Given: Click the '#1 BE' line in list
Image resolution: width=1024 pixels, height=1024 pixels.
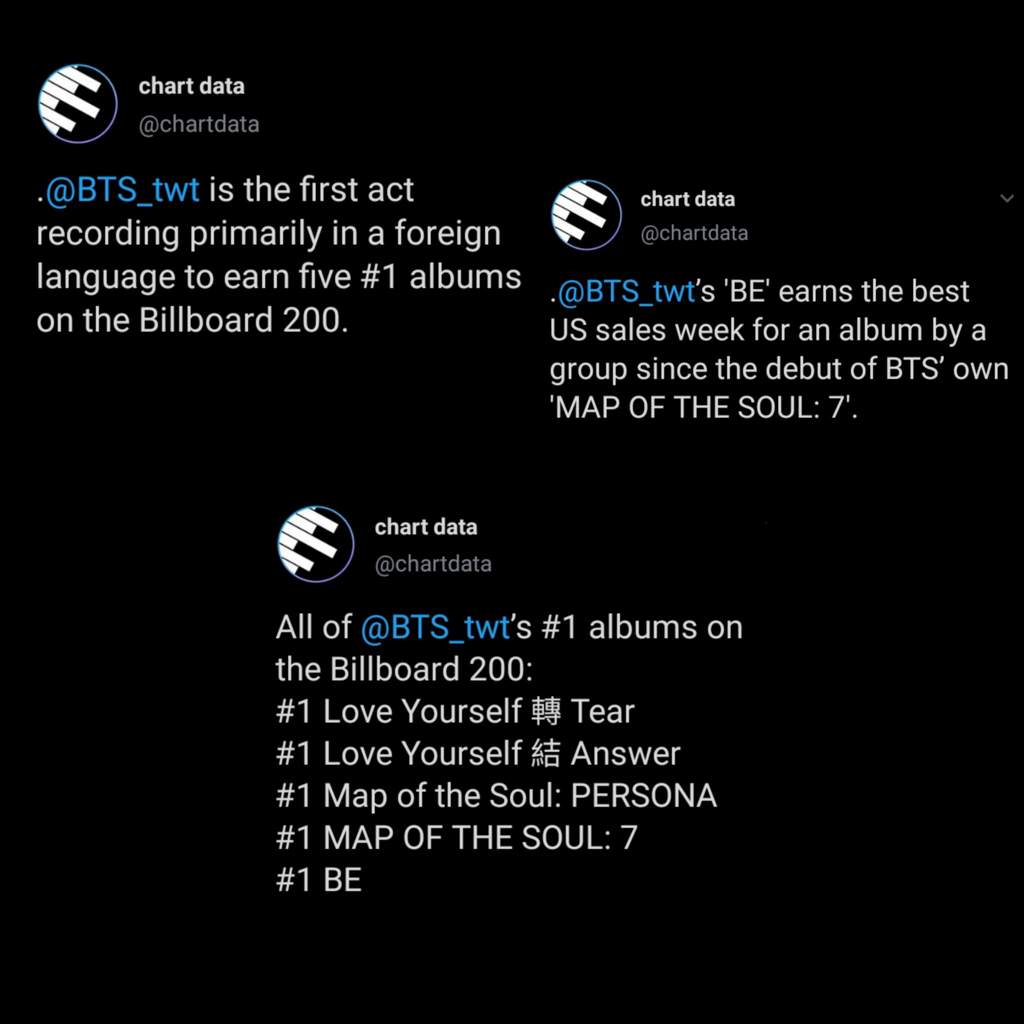Looking at the screenshot, I should pos(319,880).
